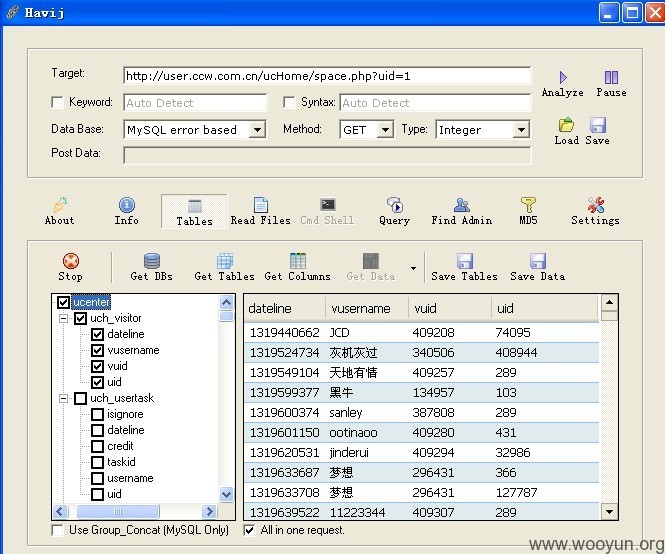
Task: Check the credit column checkbox
Action: [98, 446]
